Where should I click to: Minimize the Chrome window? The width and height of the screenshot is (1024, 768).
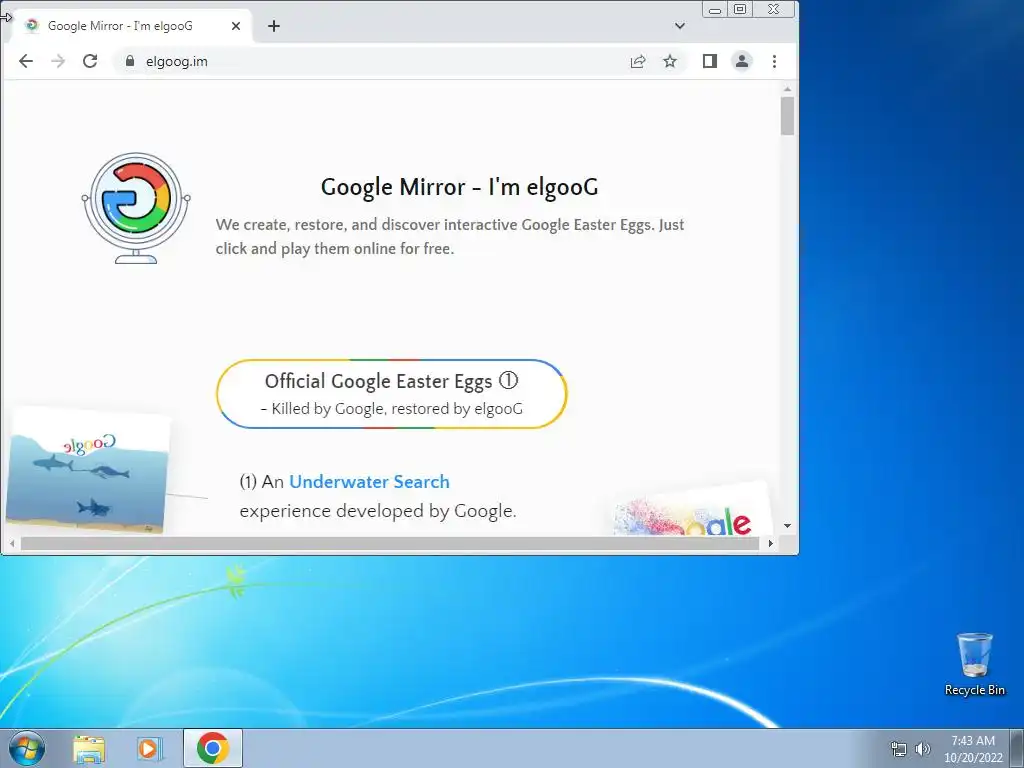click(715, 10)
